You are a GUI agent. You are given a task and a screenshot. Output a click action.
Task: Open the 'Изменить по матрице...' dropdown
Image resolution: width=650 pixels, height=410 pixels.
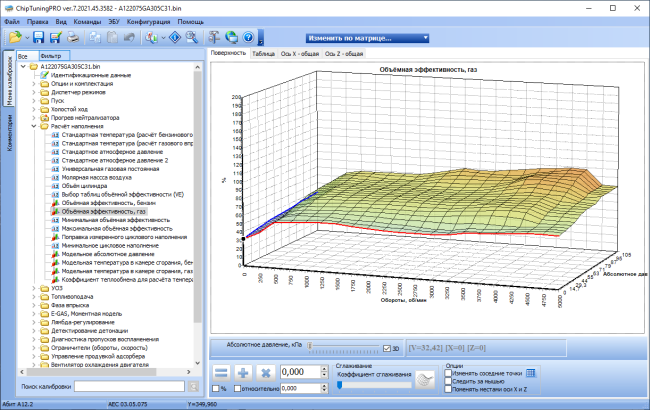coord(367,38)
